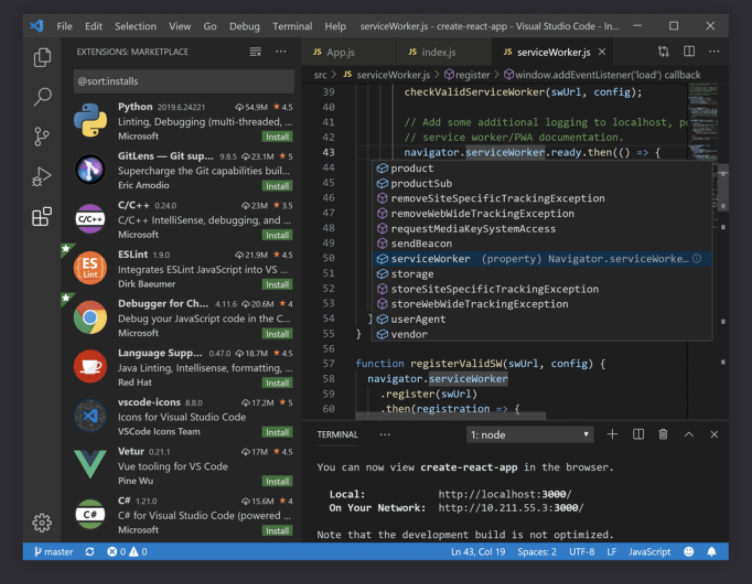The height and width of the screenshot is (584, 752).
Task: Click the master branch indicator
Action: 53,552
